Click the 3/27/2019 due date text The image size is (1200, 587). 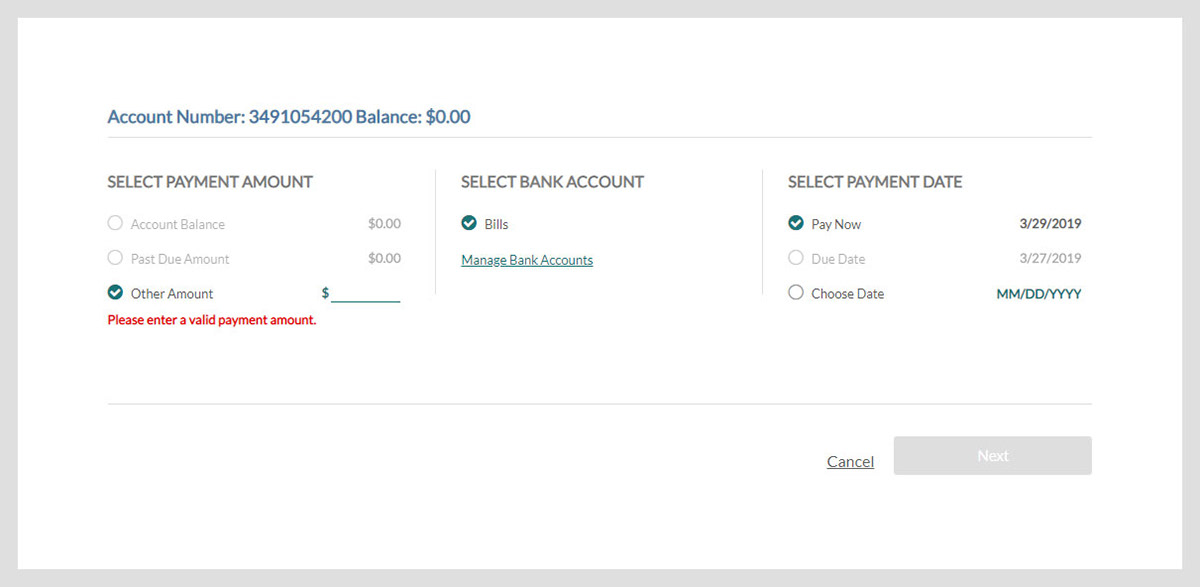(1050, 258)
